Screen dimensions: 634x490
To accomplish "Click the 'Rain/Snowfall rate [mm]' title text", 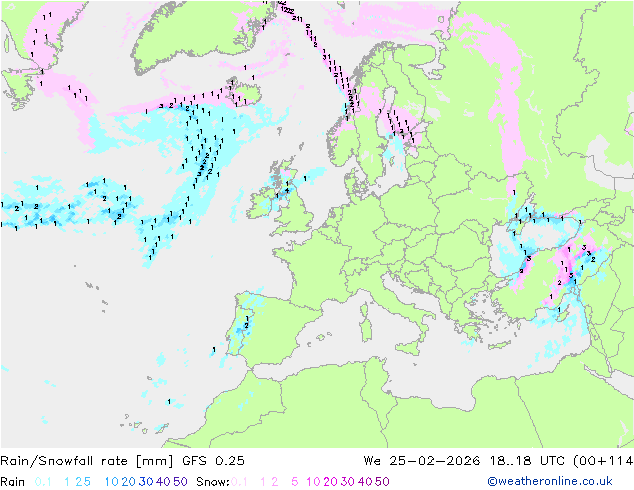I will [x=87, y=461].
